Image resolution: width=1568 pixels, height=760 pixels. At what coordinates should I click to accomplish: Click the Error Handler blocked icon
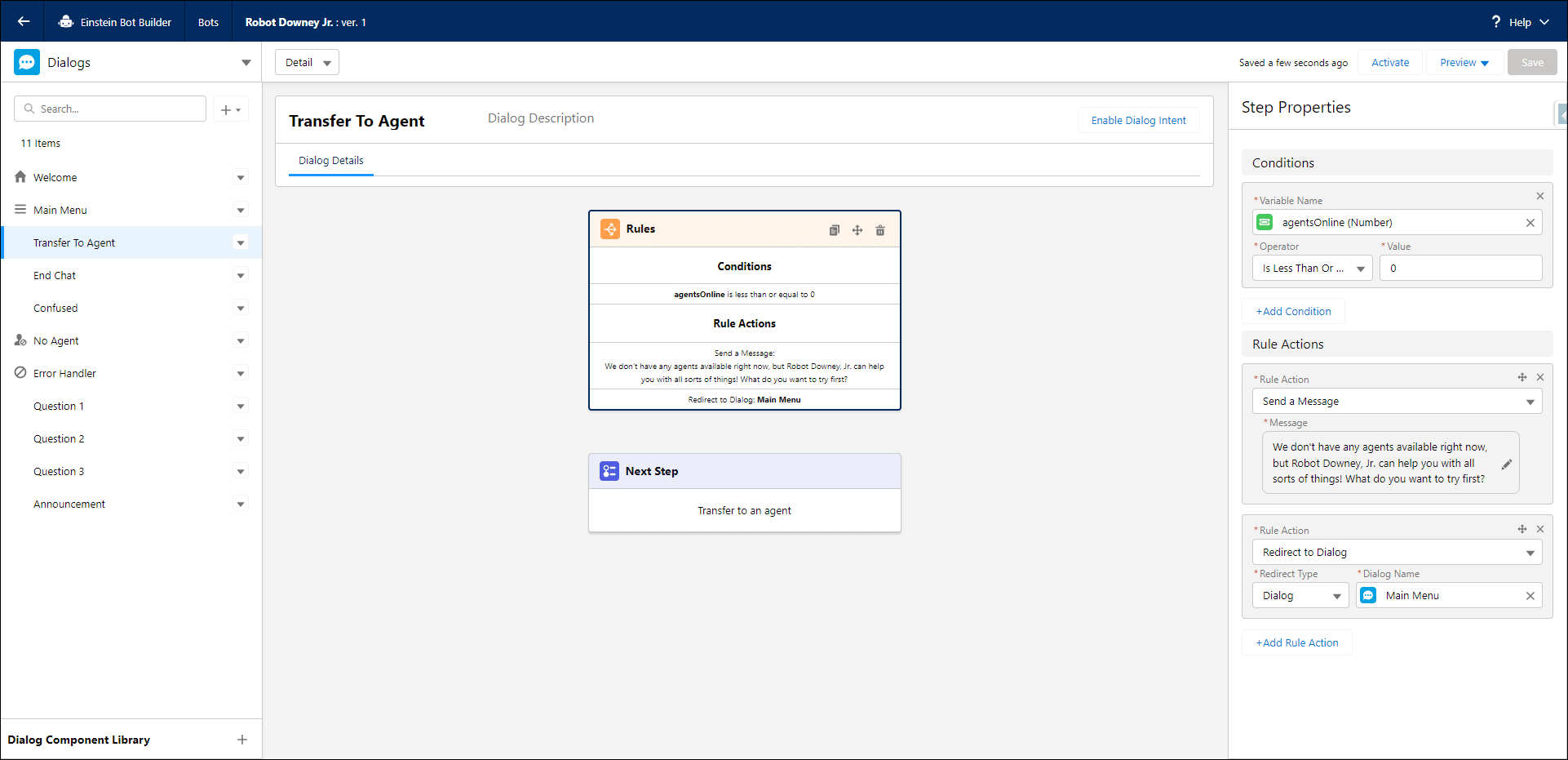[x=20, y=373]
